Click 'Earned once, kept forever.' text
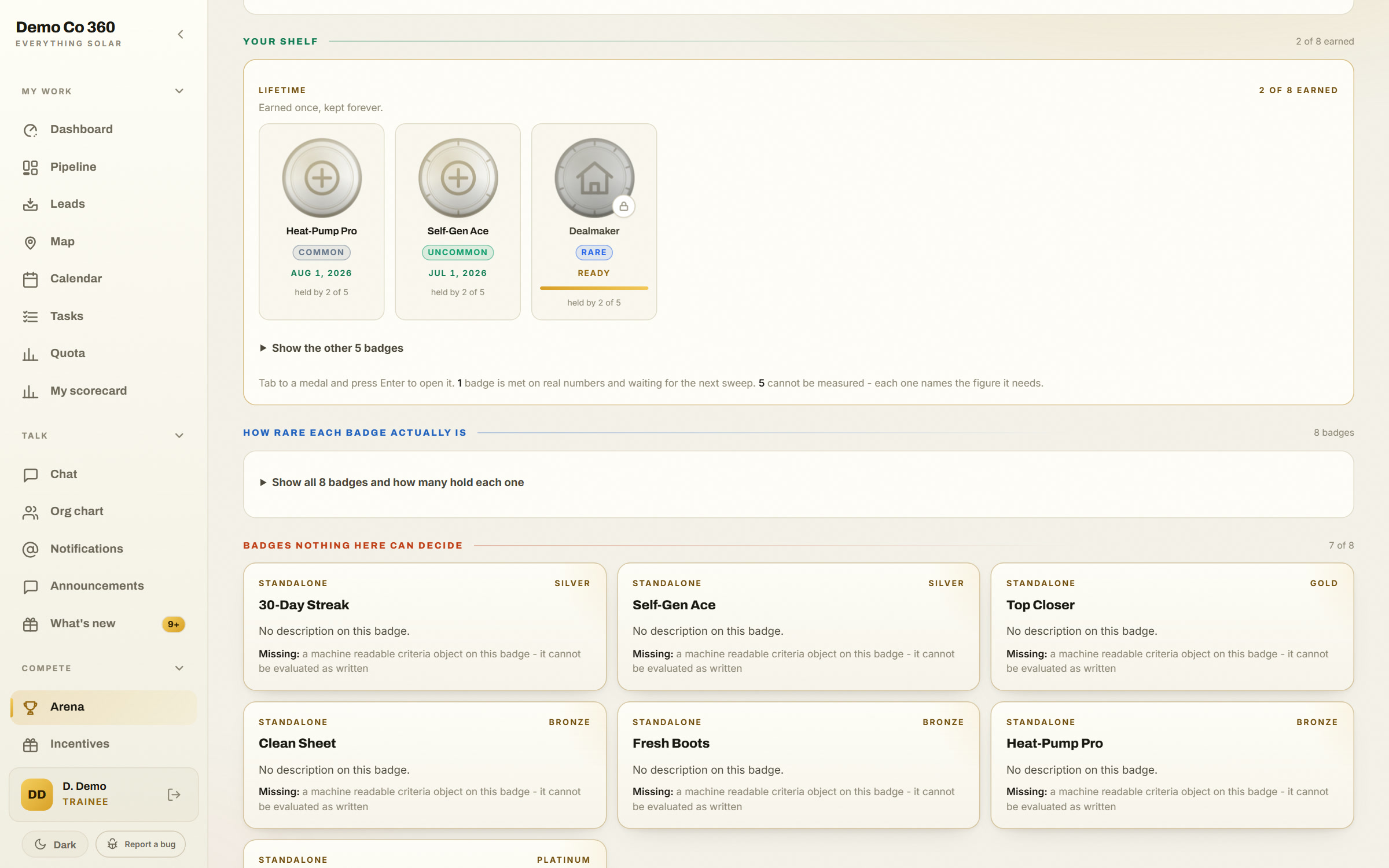Screen dimensions: 1389x868 (321, 108)
